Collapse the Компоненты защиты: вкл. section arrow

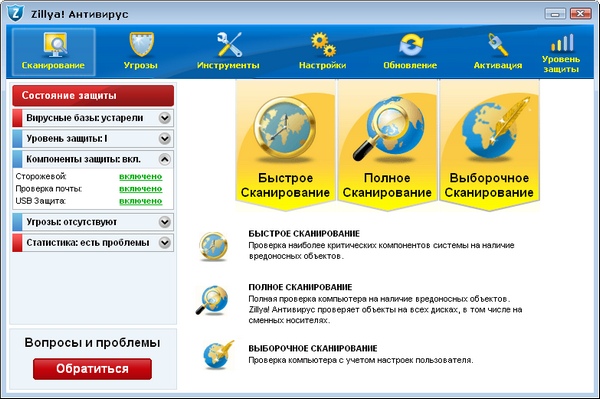(165, 159)
